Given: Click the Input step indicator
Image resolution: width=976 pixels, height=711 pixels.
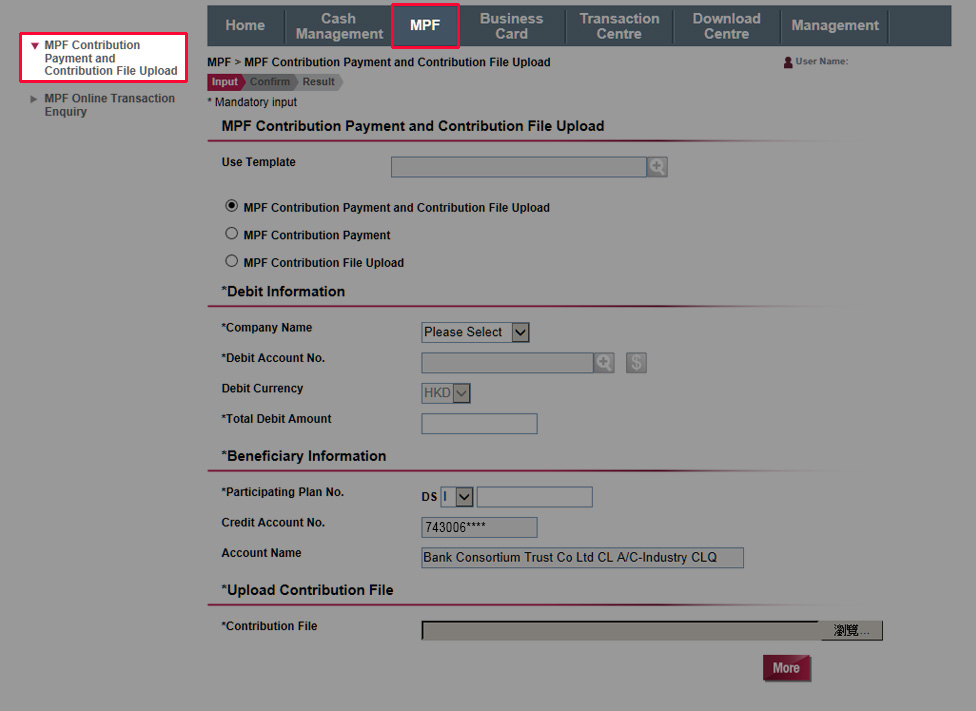Looking at the screenshot, I should (224, 82).
